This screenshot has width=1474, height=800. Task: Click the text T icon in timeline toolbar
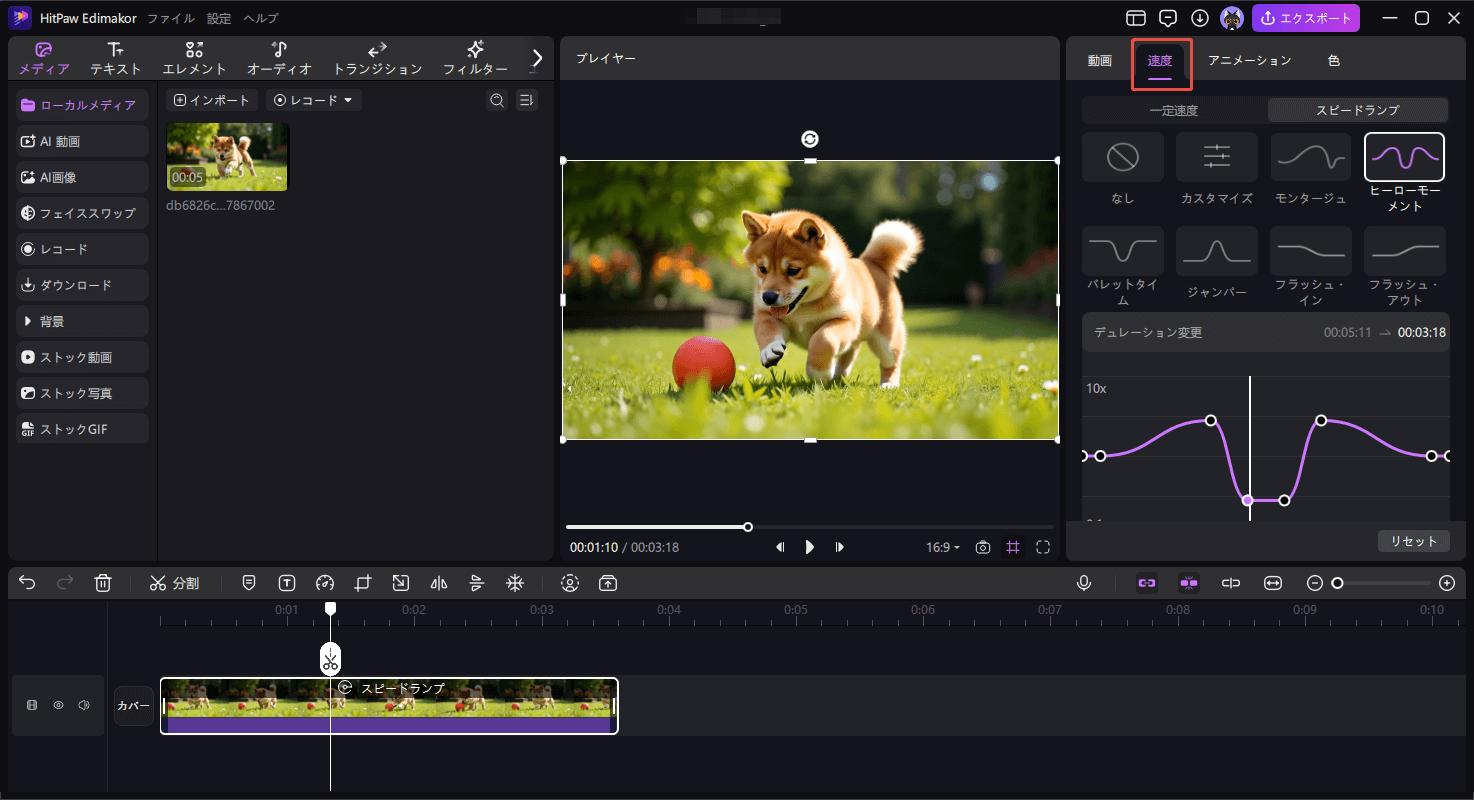[287, 583]
